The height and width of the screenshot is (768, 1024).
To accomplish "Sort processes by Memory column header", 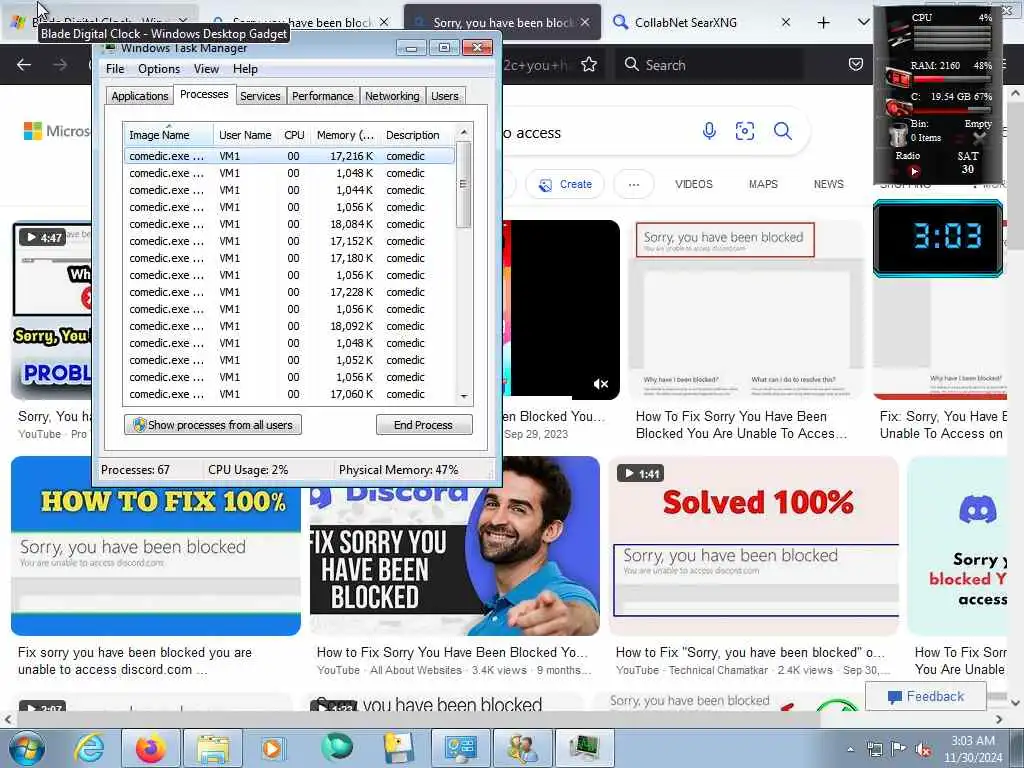I will pos(345,135).
